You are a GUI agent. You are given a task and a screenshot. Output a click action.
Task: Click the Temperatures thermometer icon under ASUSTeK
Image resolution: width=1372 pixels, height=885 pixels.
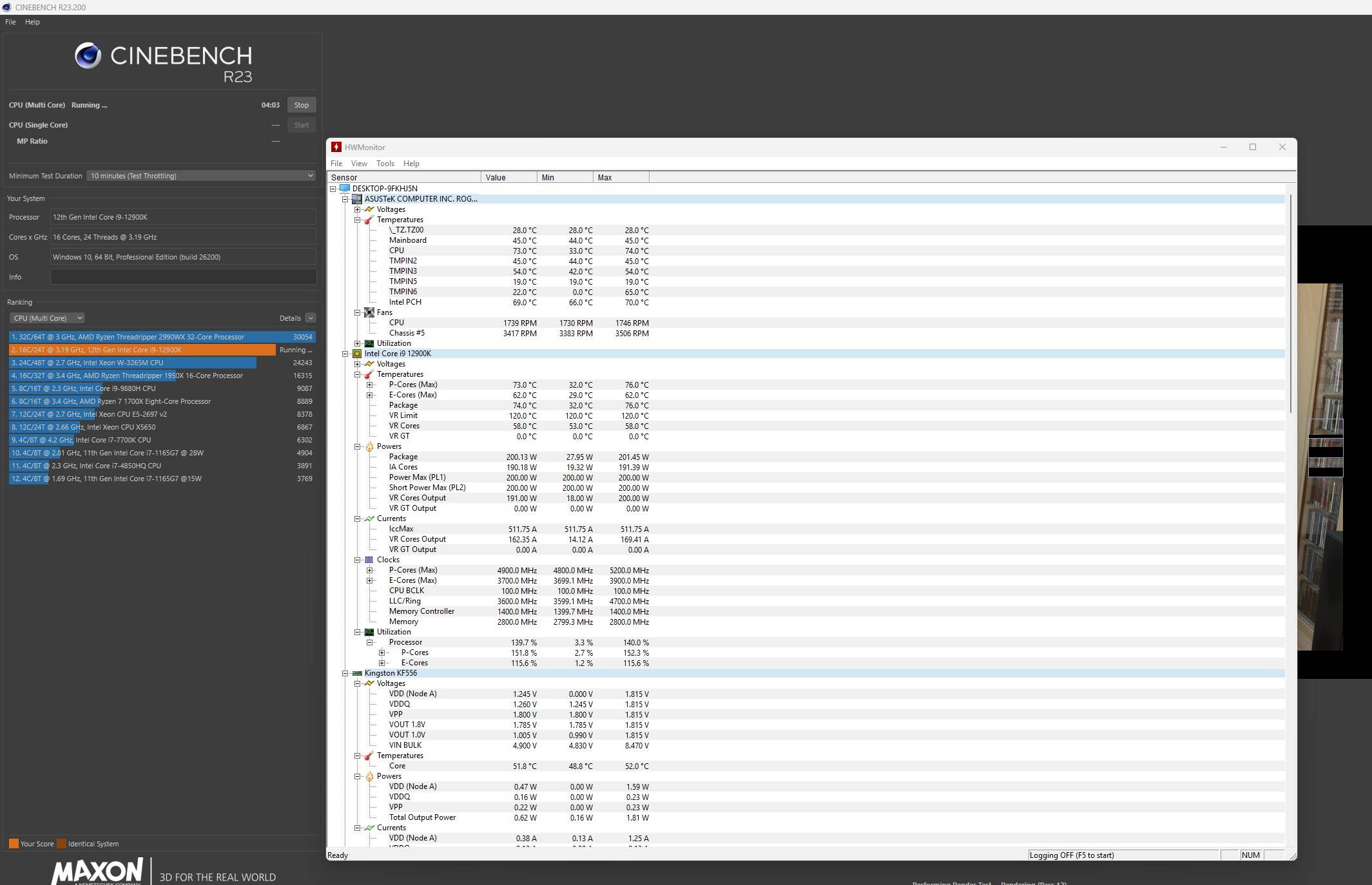tap(369, 220)
